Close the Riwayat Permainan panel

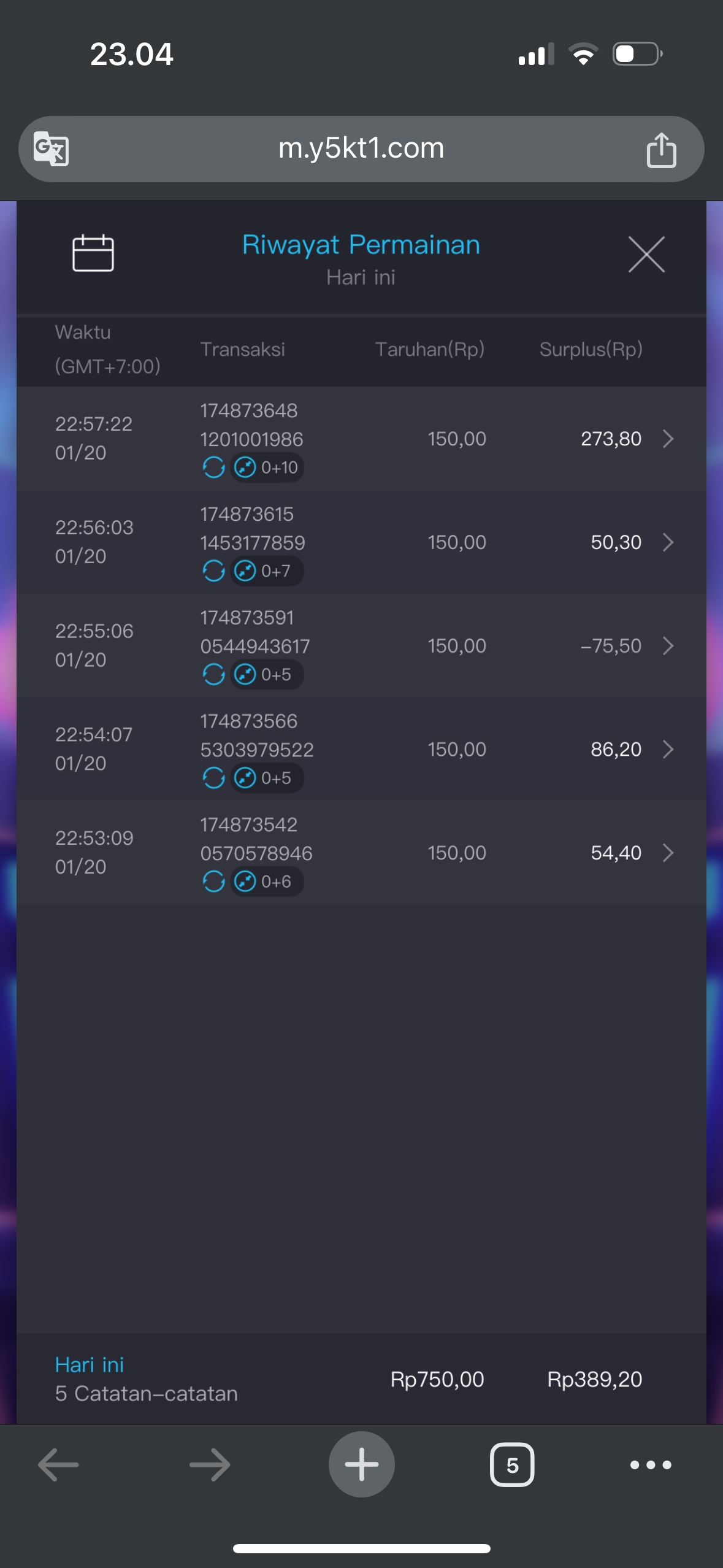point(646,254)
